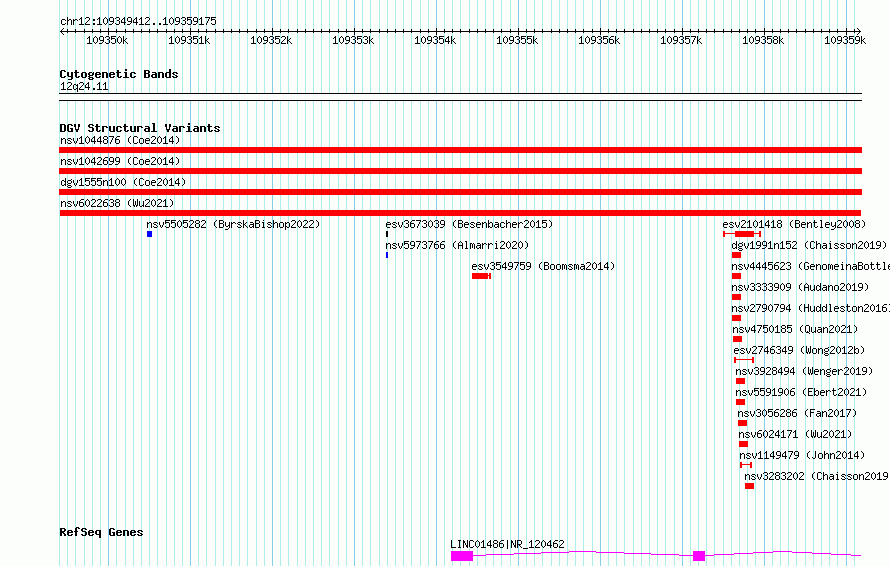The height and width of the screenshot is (566, 890).
Task: Open nsv5591906 (Ebert2021) variant label
Action: click(801, 392)
